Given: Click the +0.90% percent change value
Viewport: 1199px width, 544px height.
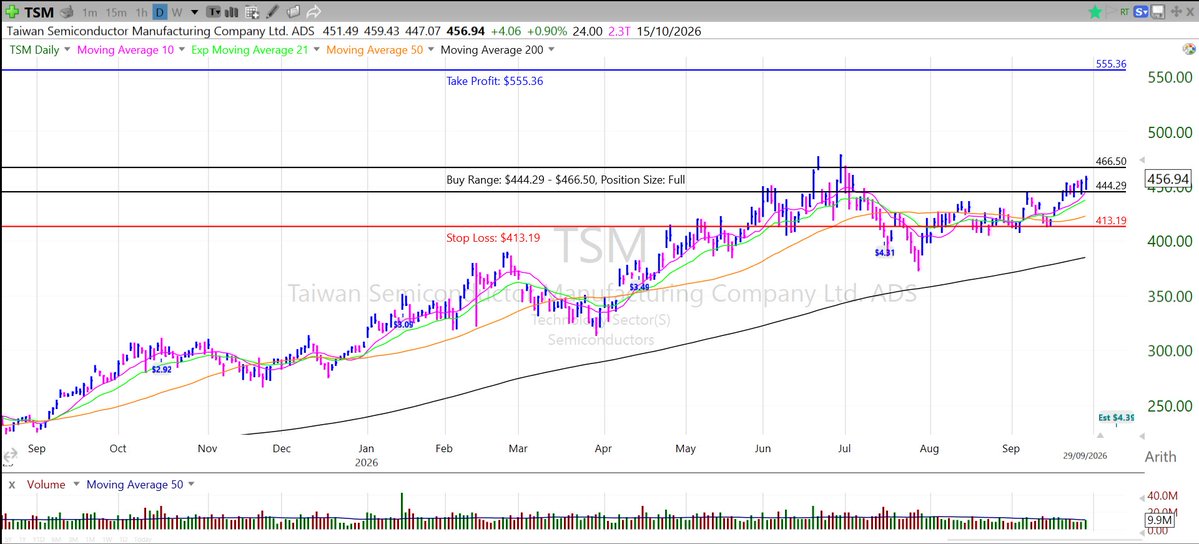Looking at the screenshot, I should pos(547,31).
